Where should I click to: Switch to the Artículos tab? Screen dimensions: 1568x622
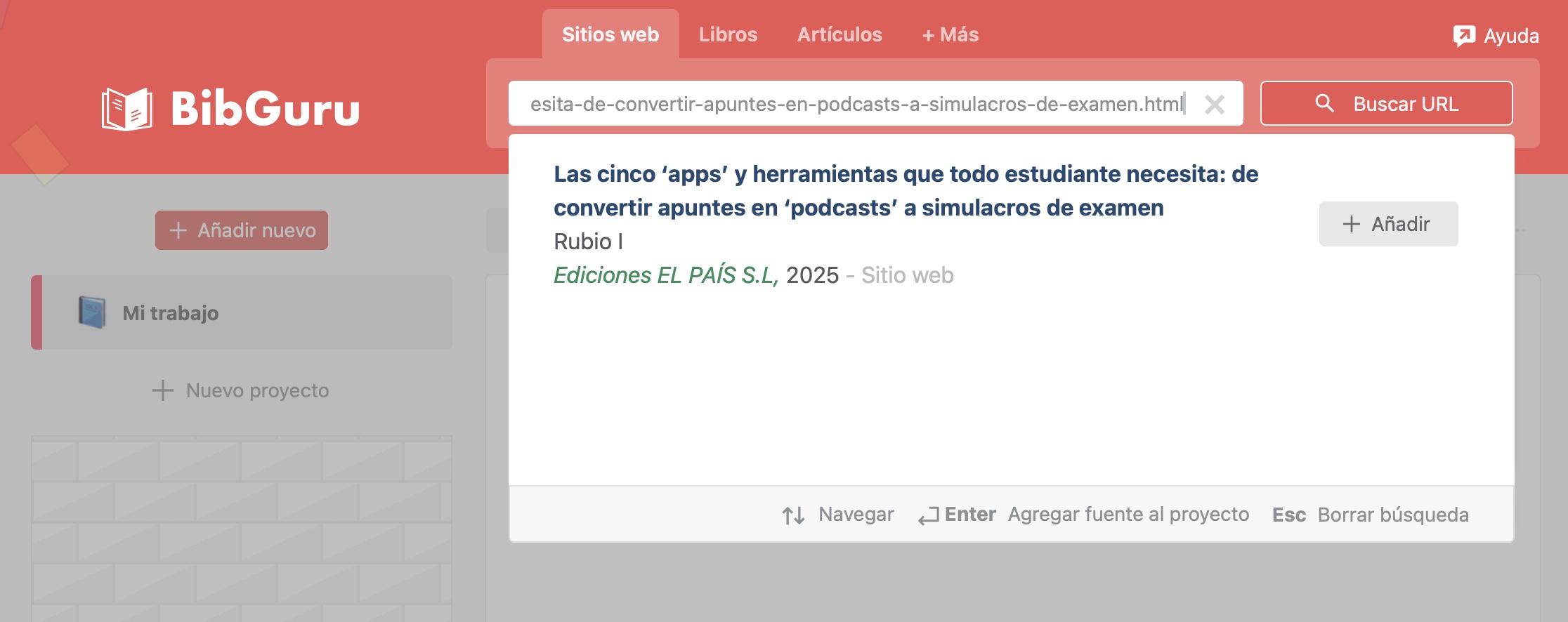[839, 34]
